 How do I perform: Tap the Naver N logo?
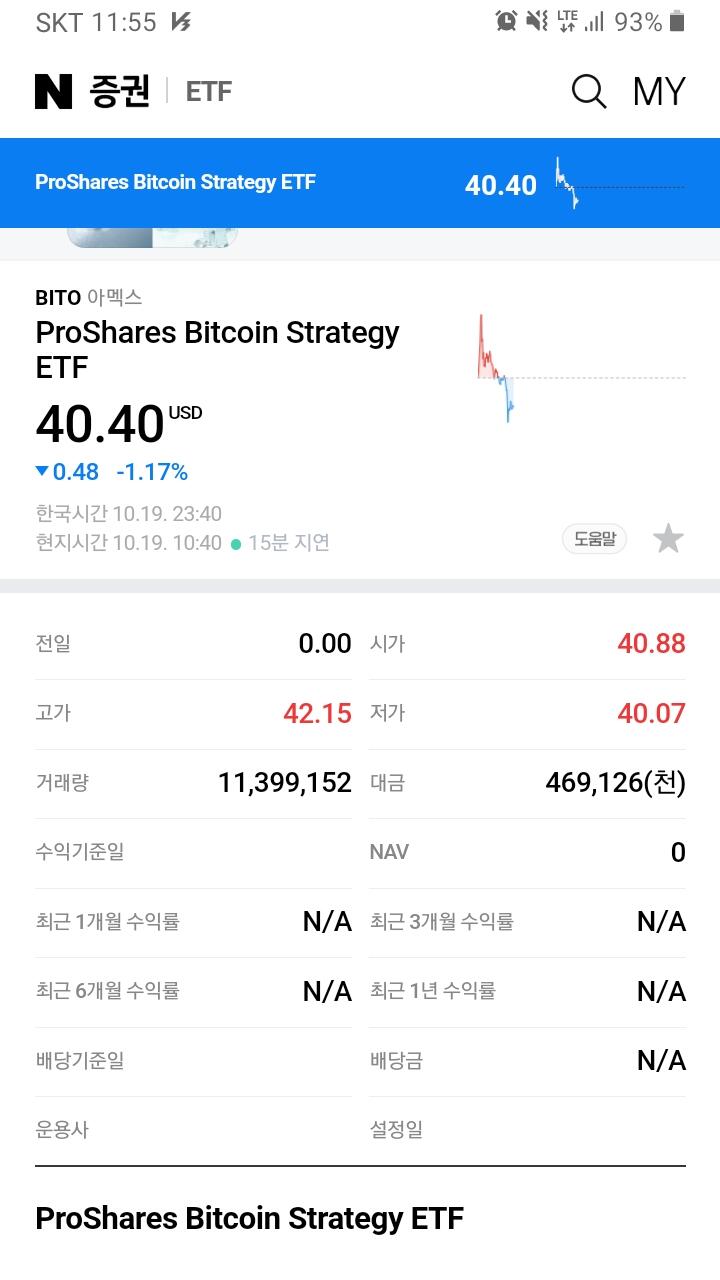point(54,92)
